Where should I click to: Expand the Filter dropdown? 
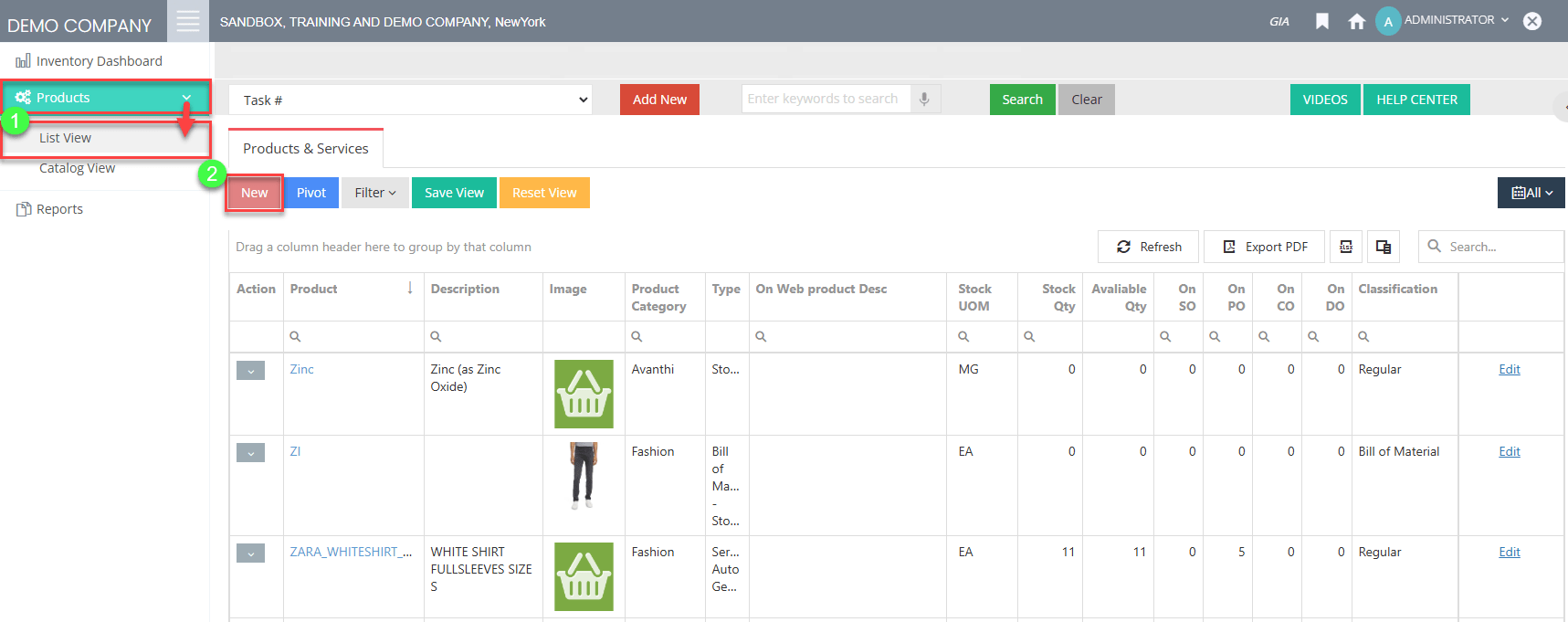[375, 193]
